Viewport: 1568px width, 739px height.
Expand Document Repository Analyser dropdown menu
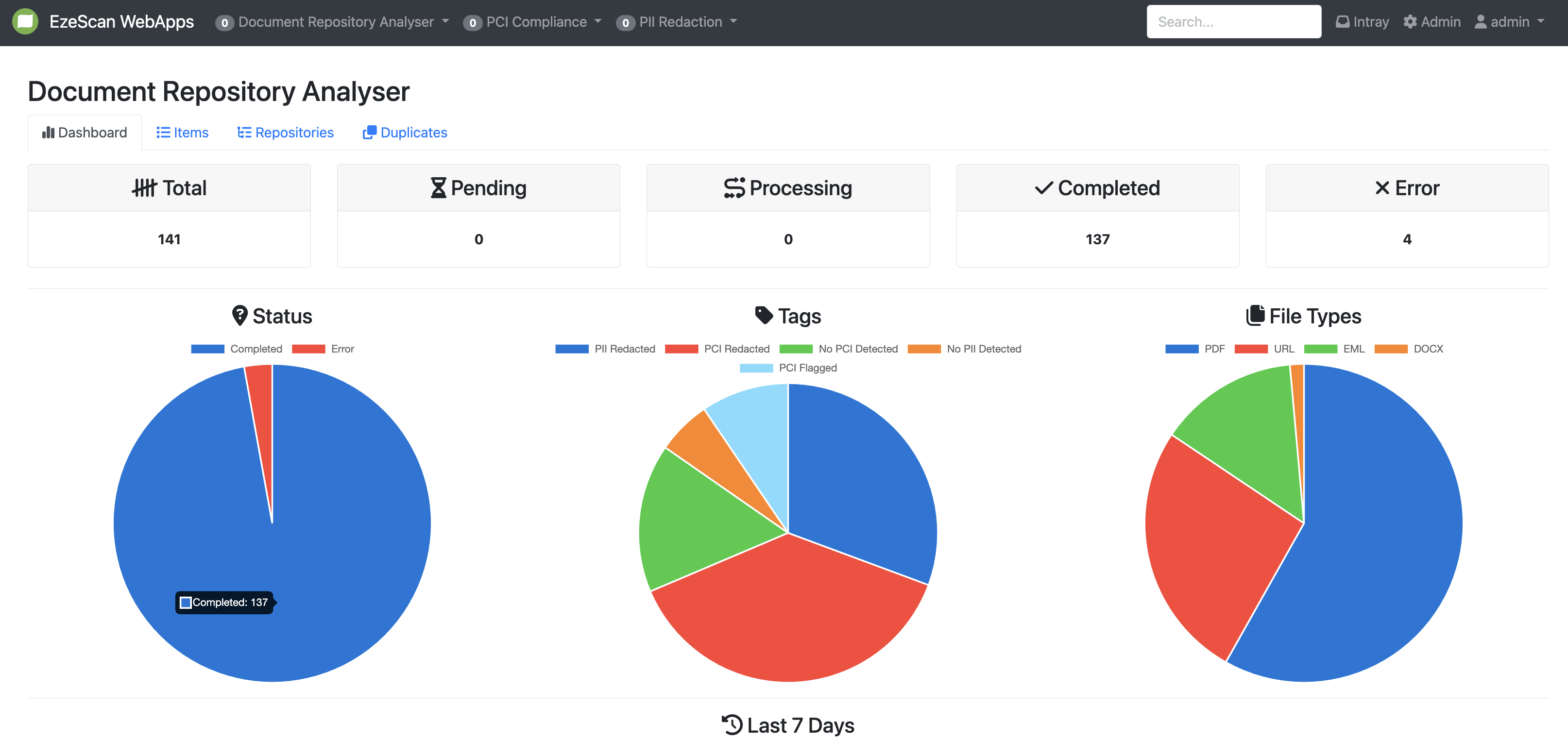tap(336, 22)
